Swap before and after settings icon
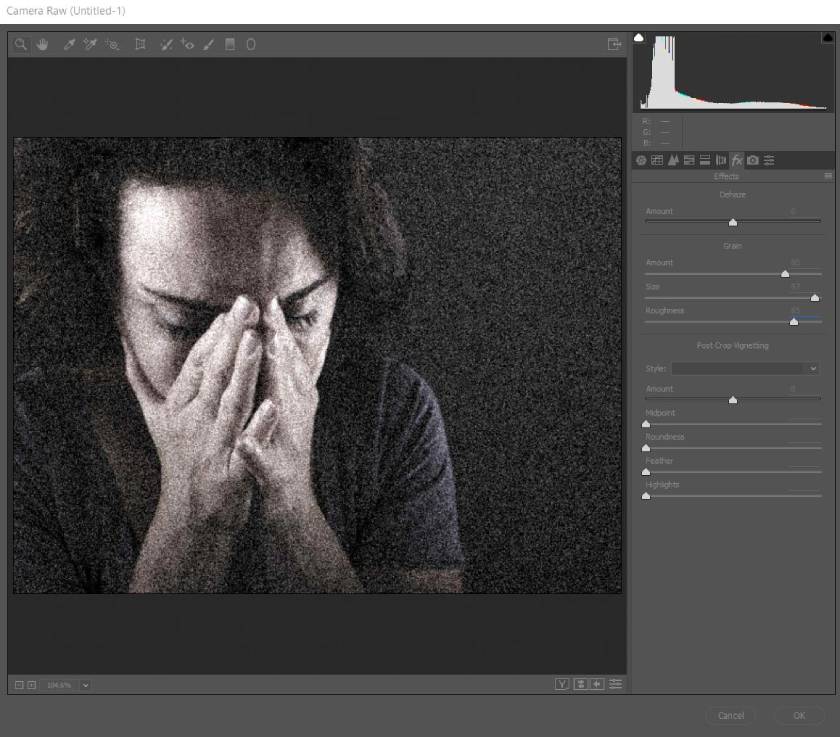Image resolution: width=840 pixels, height=737 pixels. 580,684
